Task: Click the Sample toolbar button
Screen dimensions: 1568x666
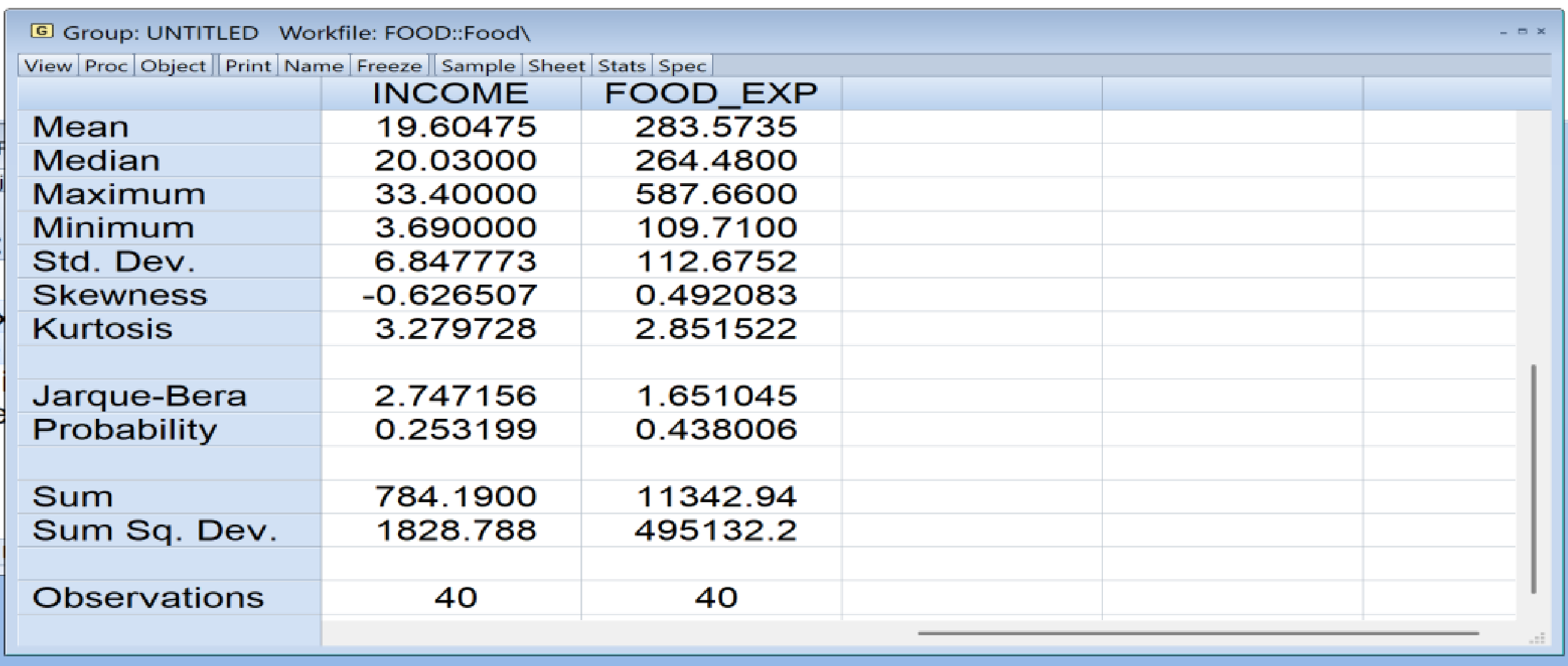Action: 478,66
